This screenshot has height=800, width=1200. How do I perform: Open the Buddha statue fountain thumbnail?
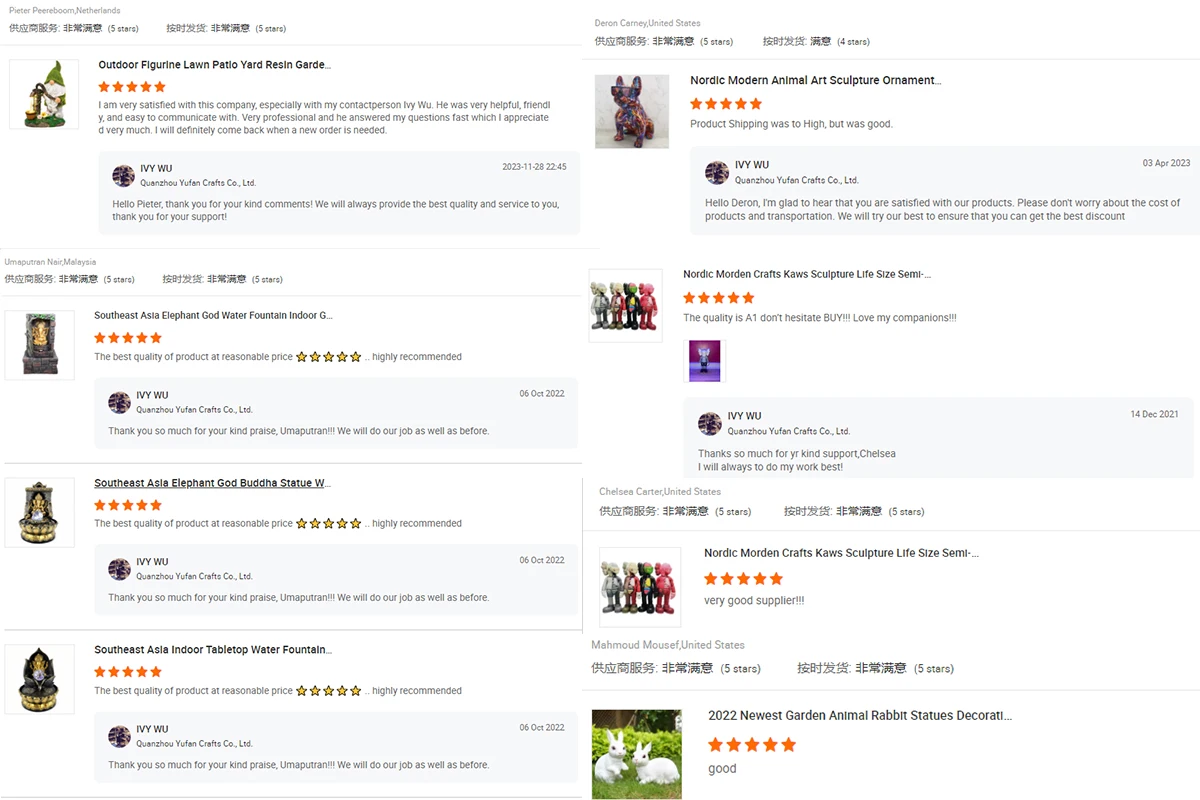click(40, 512)
